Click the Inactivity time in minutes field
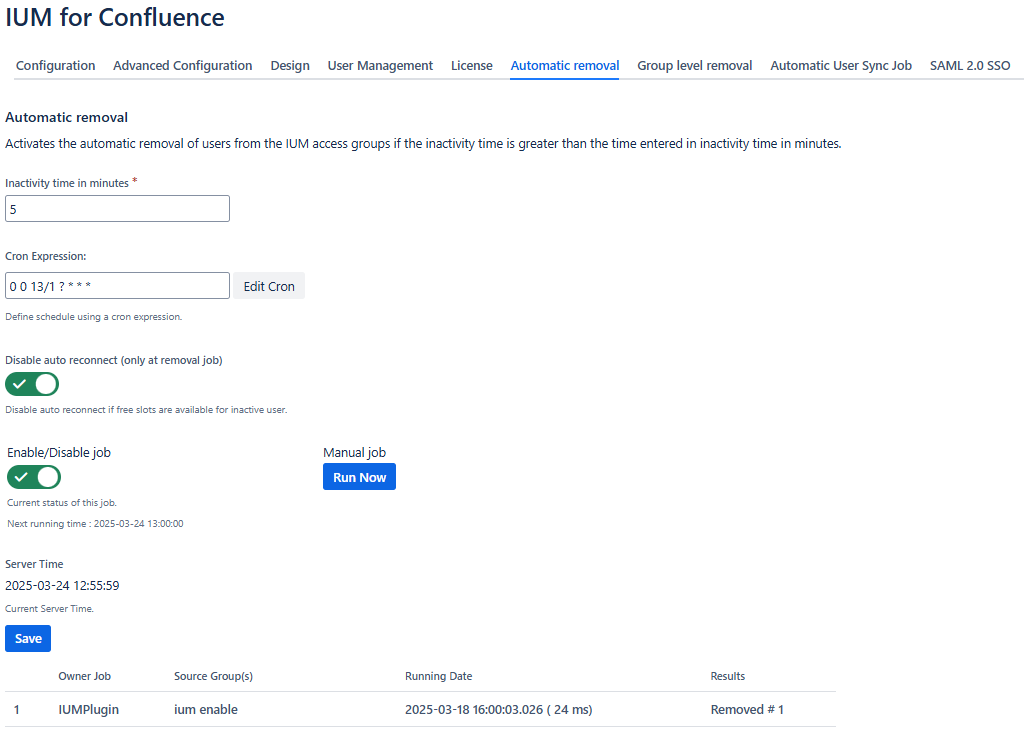Viewport: 1024px width, 730px height. point(117,209)
